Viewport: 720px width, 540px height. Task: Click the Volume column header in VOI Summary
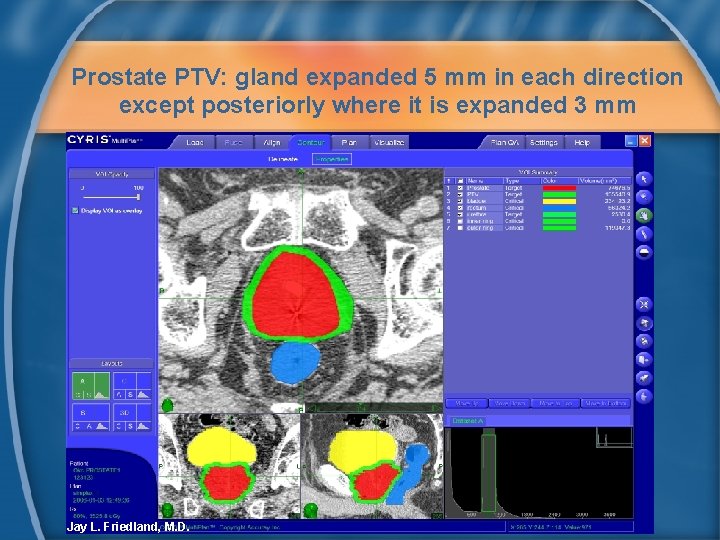[x=605, y=181]
